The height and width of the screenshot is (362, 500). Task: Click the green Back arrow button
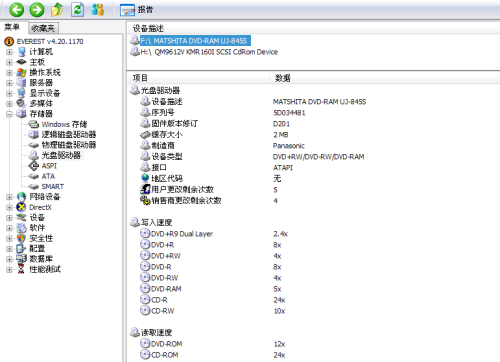[16, 10]
